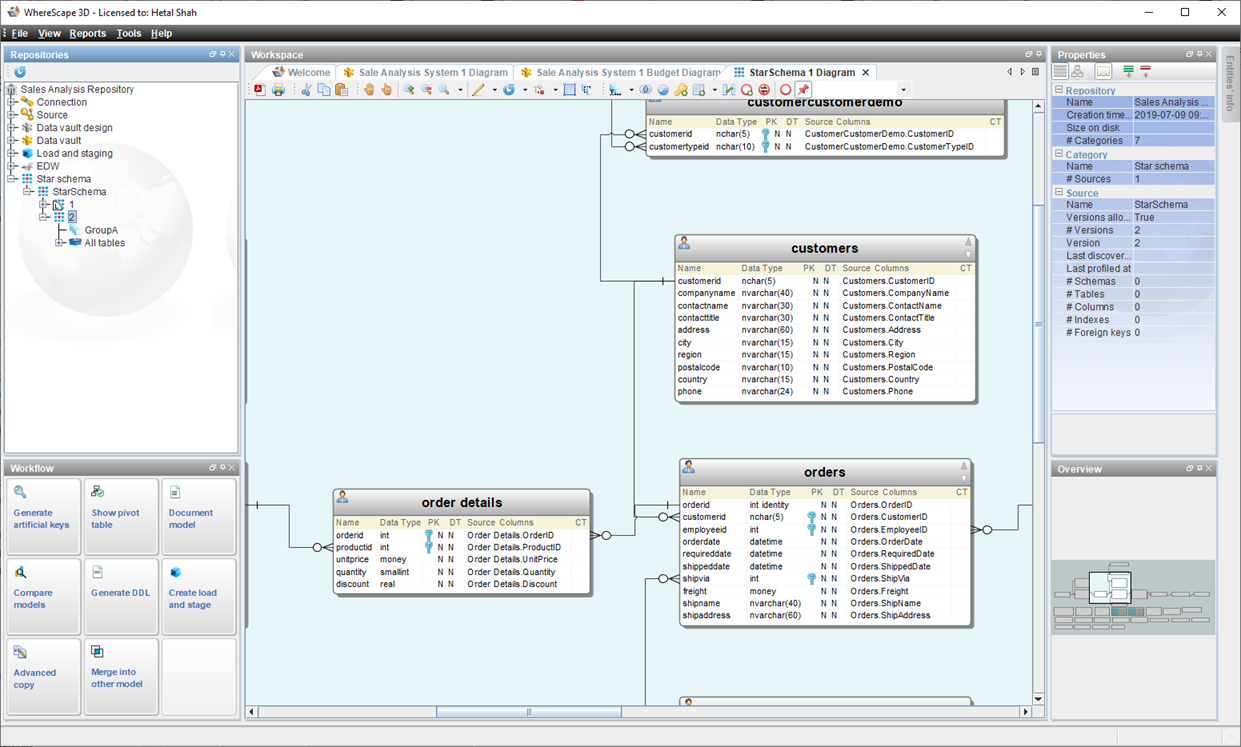The image size is (1241, 747).
Task: Collapse the Repository section in Properties
Action: (1059, 91)
